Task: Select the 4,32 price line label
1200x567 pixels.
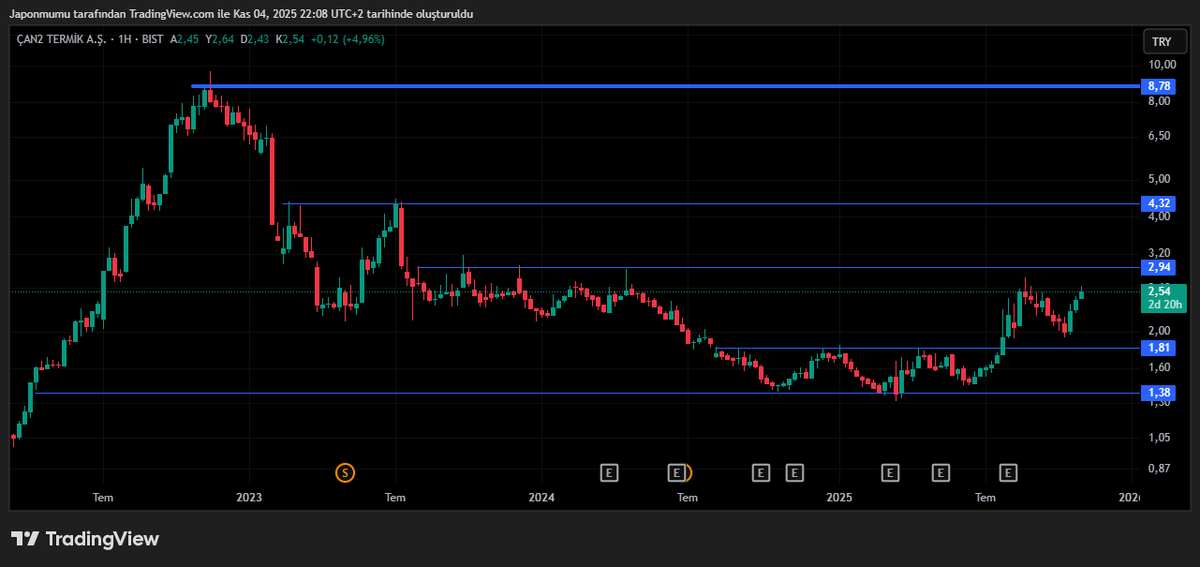Action: 1161,204
